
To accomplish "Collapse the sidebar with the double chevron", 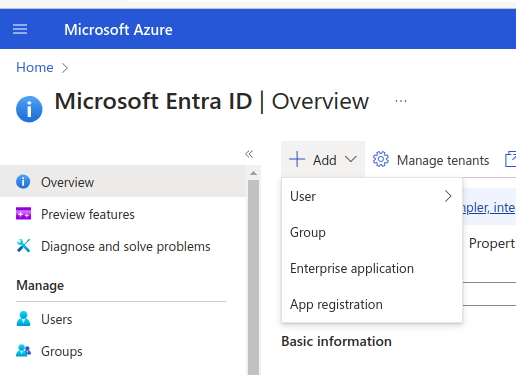I will (249, 154).
